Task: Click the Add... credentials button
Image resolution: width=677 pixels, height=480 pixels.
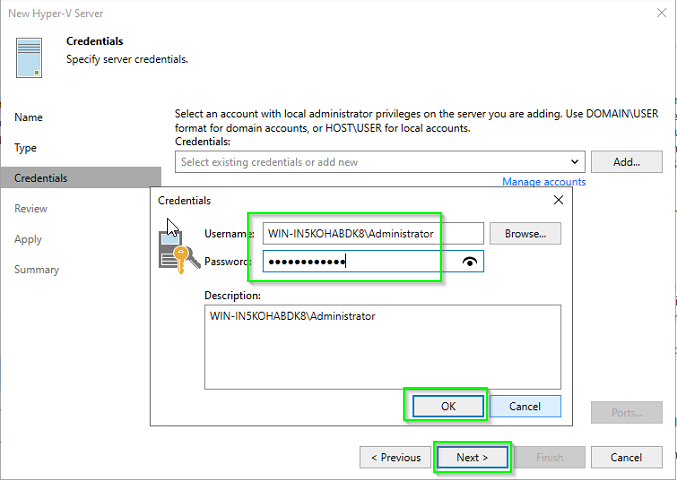Action: coord(626,162)
